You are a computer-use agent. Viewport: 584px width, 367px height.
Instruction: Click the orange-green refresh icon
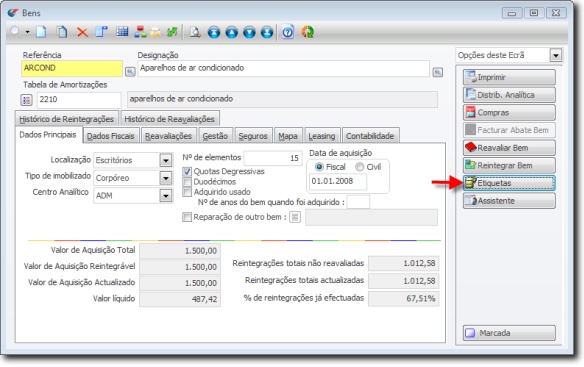[308, 32]
